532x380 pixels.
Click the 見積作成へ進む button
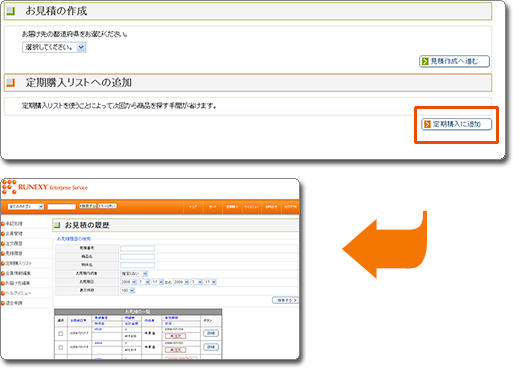click(454, 61)
